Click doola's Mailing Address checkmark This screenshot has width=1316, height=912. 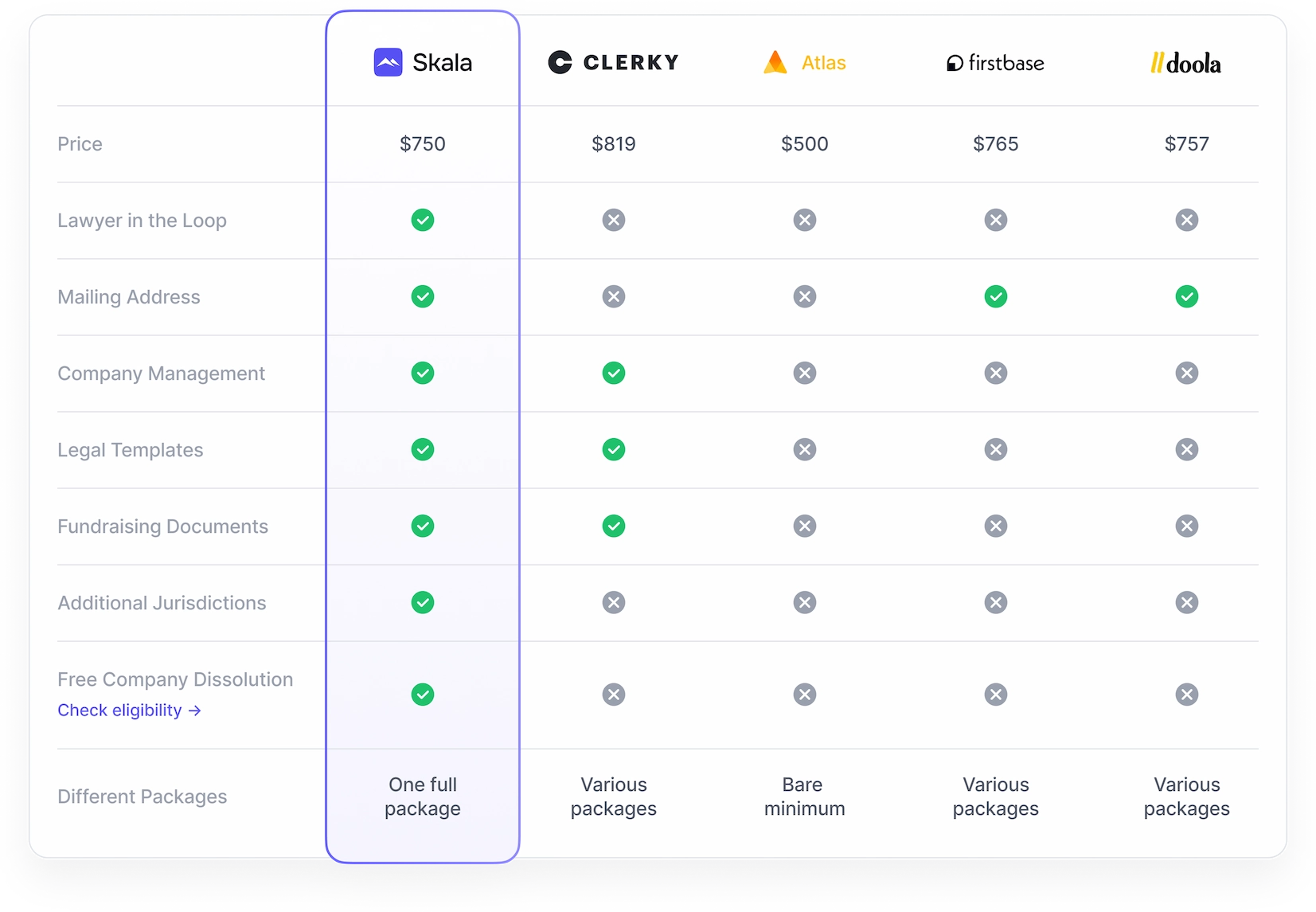coord(1187,296)
